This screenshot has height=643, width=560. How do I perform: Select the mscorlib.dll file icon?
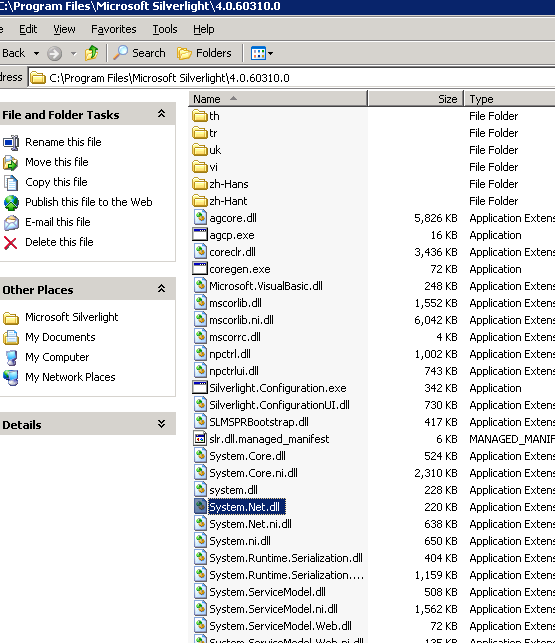coord(200,303)
